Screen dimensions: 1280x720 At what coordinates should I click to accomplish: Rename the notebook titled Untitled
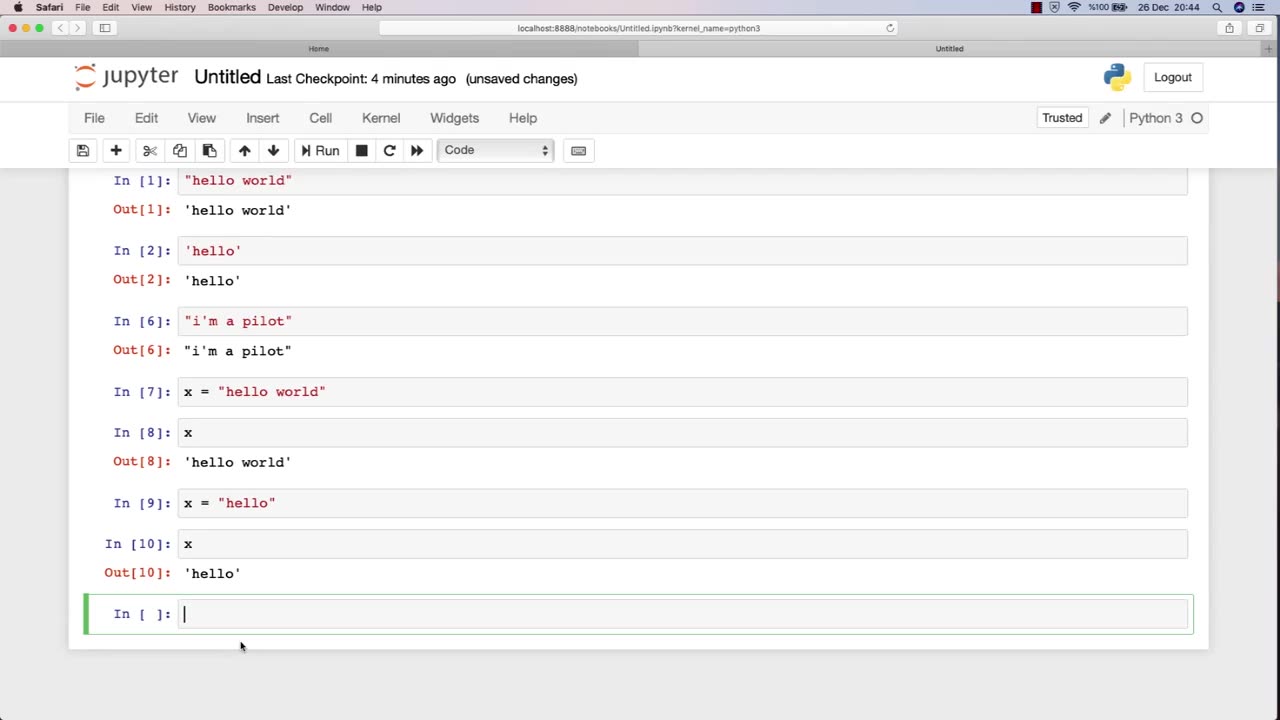[227, 77]
